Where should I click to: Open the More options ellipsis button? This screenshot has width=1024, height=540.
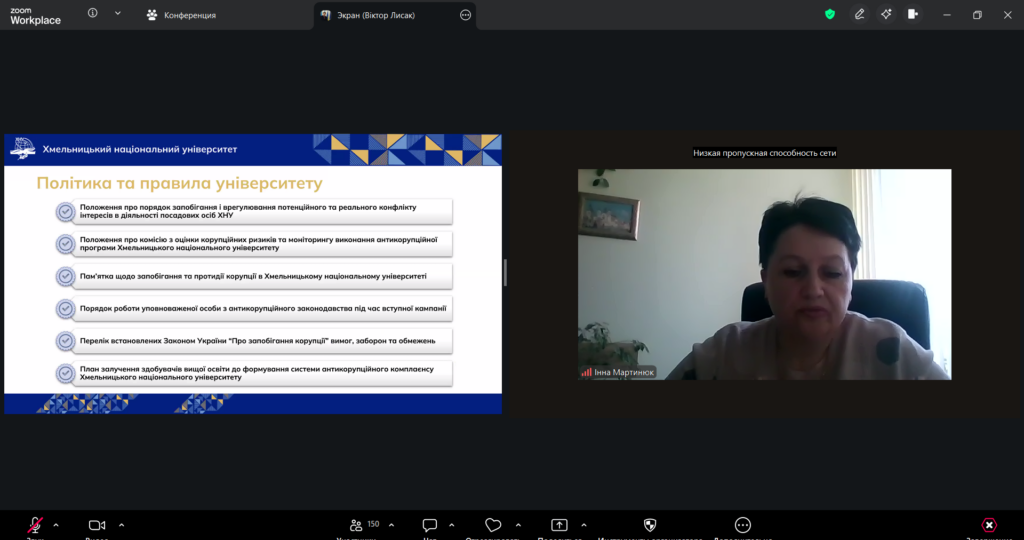tap(742, 525)
